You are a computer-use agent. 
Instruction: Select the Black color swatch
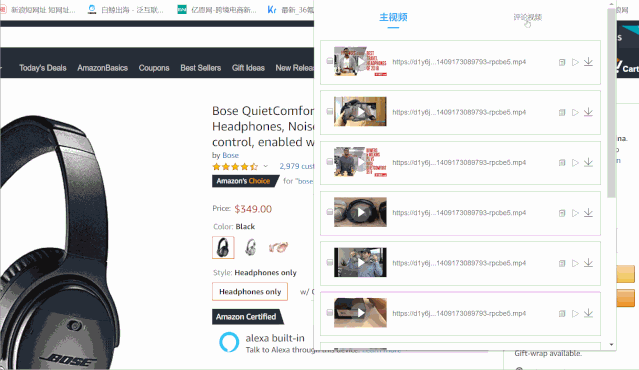pyautogui.click(x=223, y=247)
